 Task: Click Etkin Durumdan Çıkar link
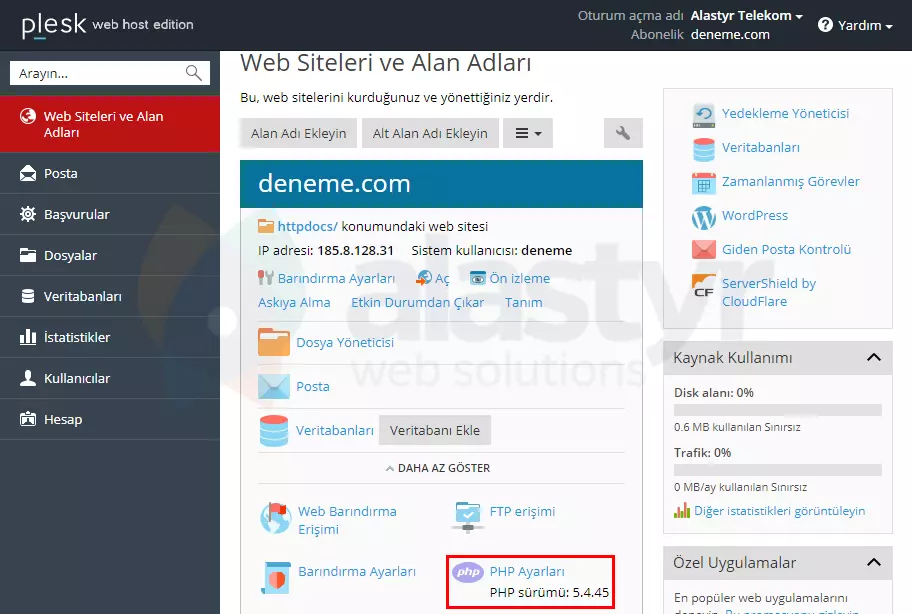coord(418,302)
